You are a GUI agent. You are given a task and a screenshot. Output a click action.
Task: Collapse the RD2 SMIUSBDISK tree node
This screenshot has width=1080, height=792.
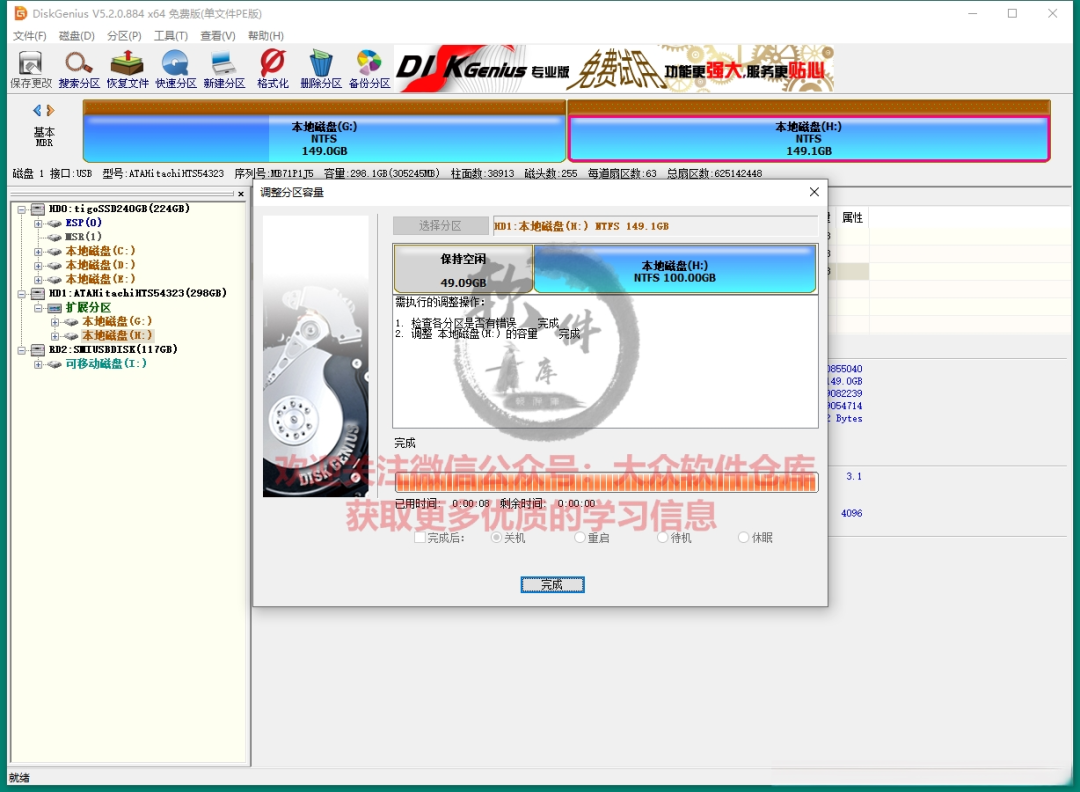[x=21, y=350]
